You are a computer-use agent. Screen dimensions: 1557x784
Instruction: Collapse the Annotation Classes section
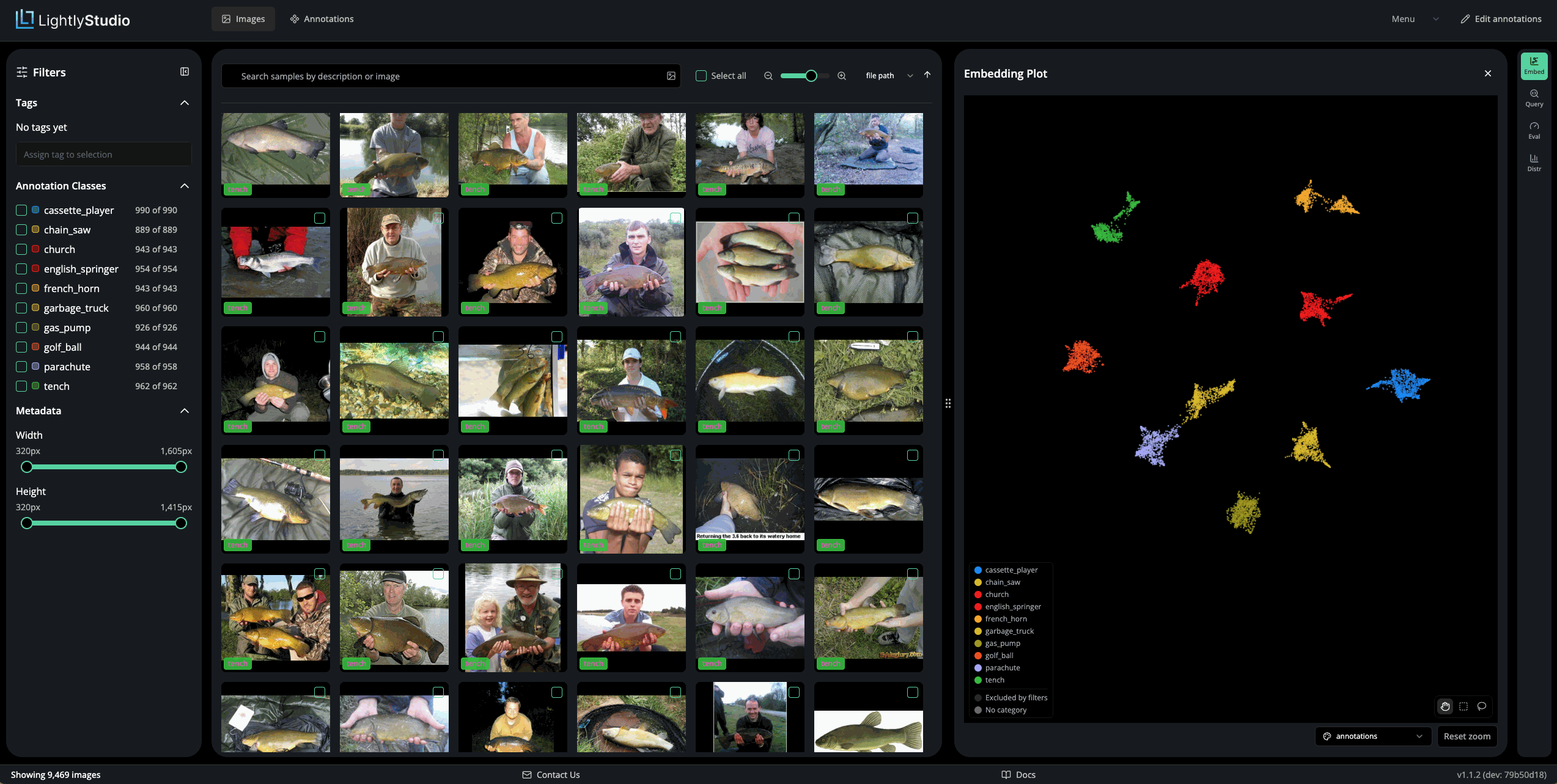click(x=185, y=186)
